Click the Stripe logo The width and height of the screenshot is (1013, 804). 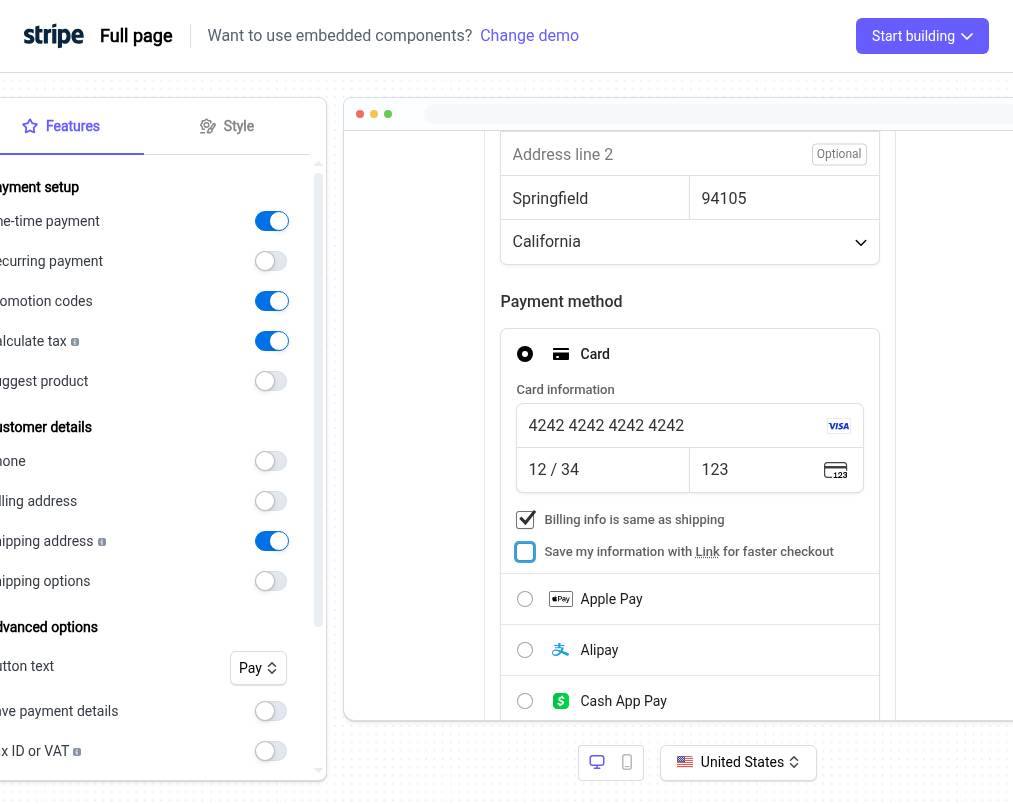[x=53, y=36]
